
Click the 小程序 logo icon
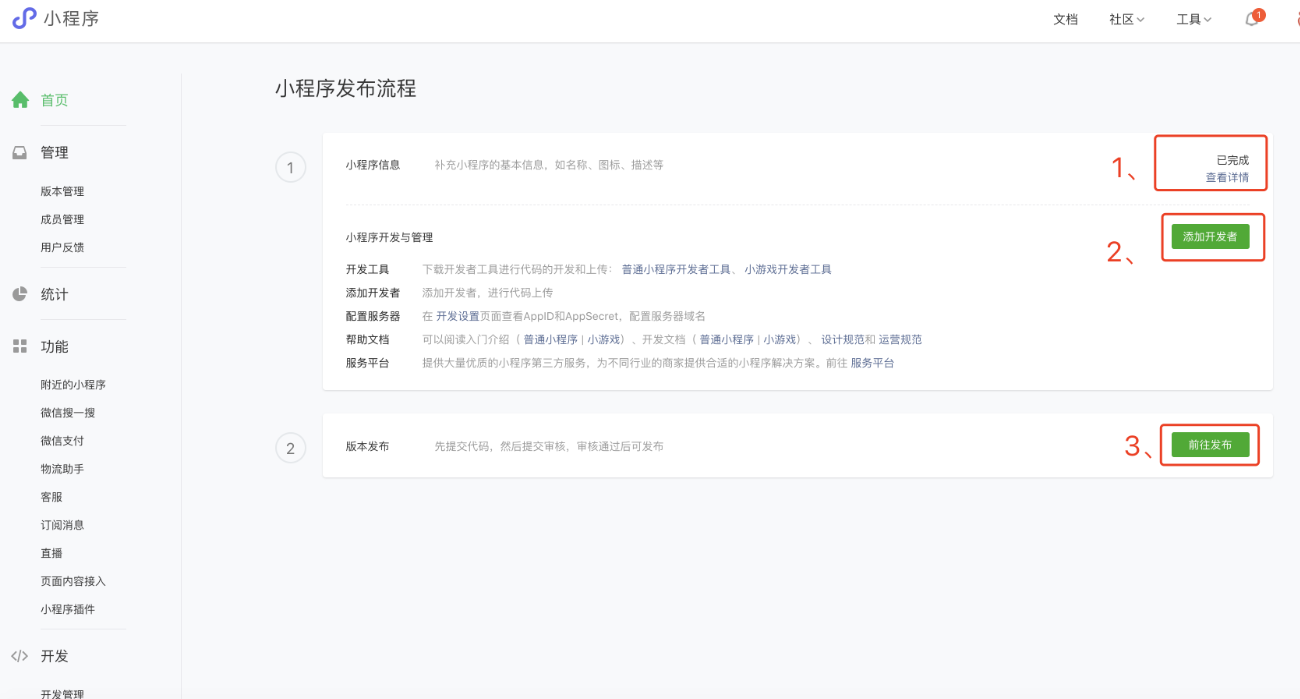pyautogui.click(x=24, y=18)
